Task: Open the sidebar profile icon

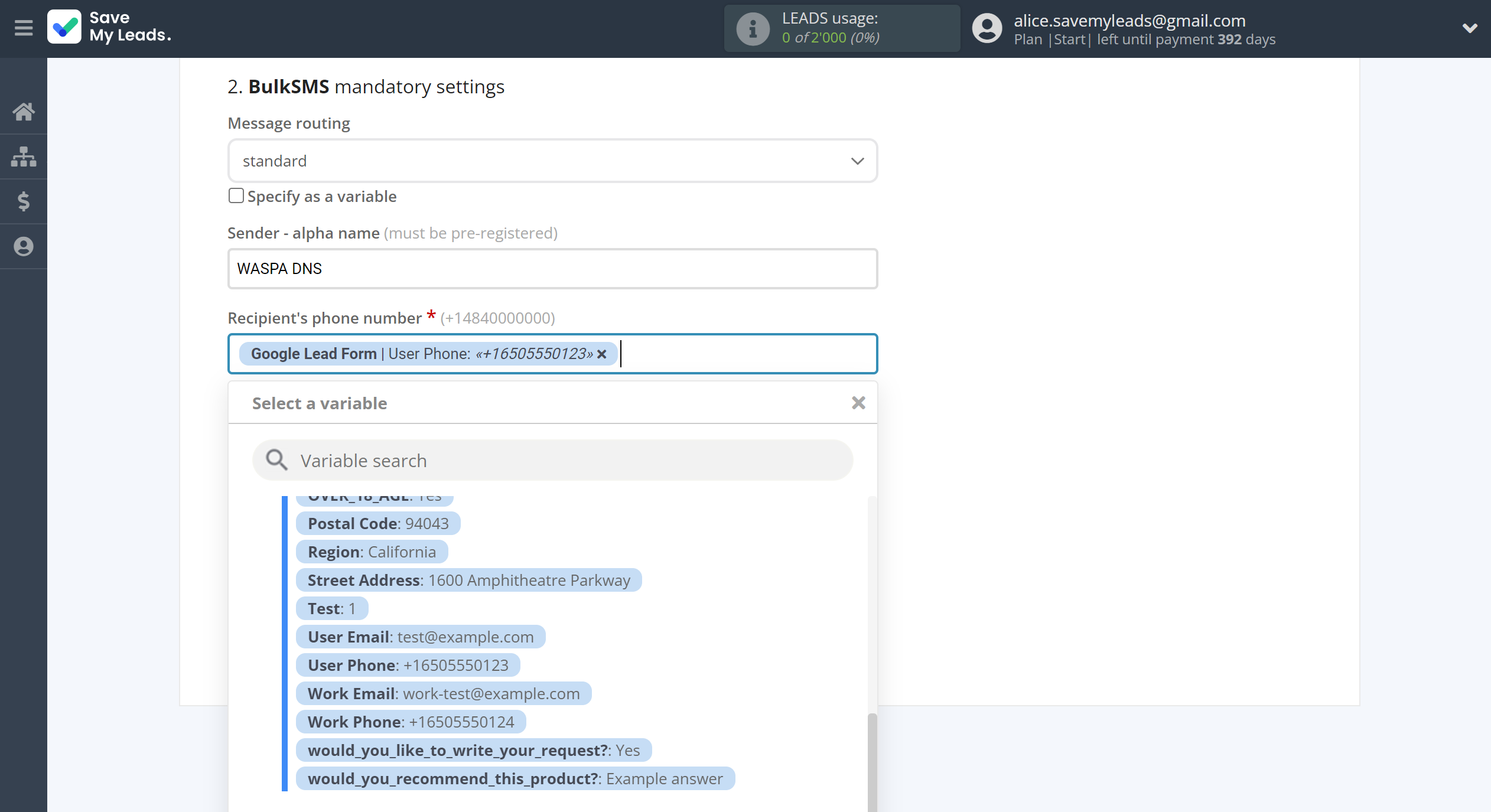Action: click(24, 246)
